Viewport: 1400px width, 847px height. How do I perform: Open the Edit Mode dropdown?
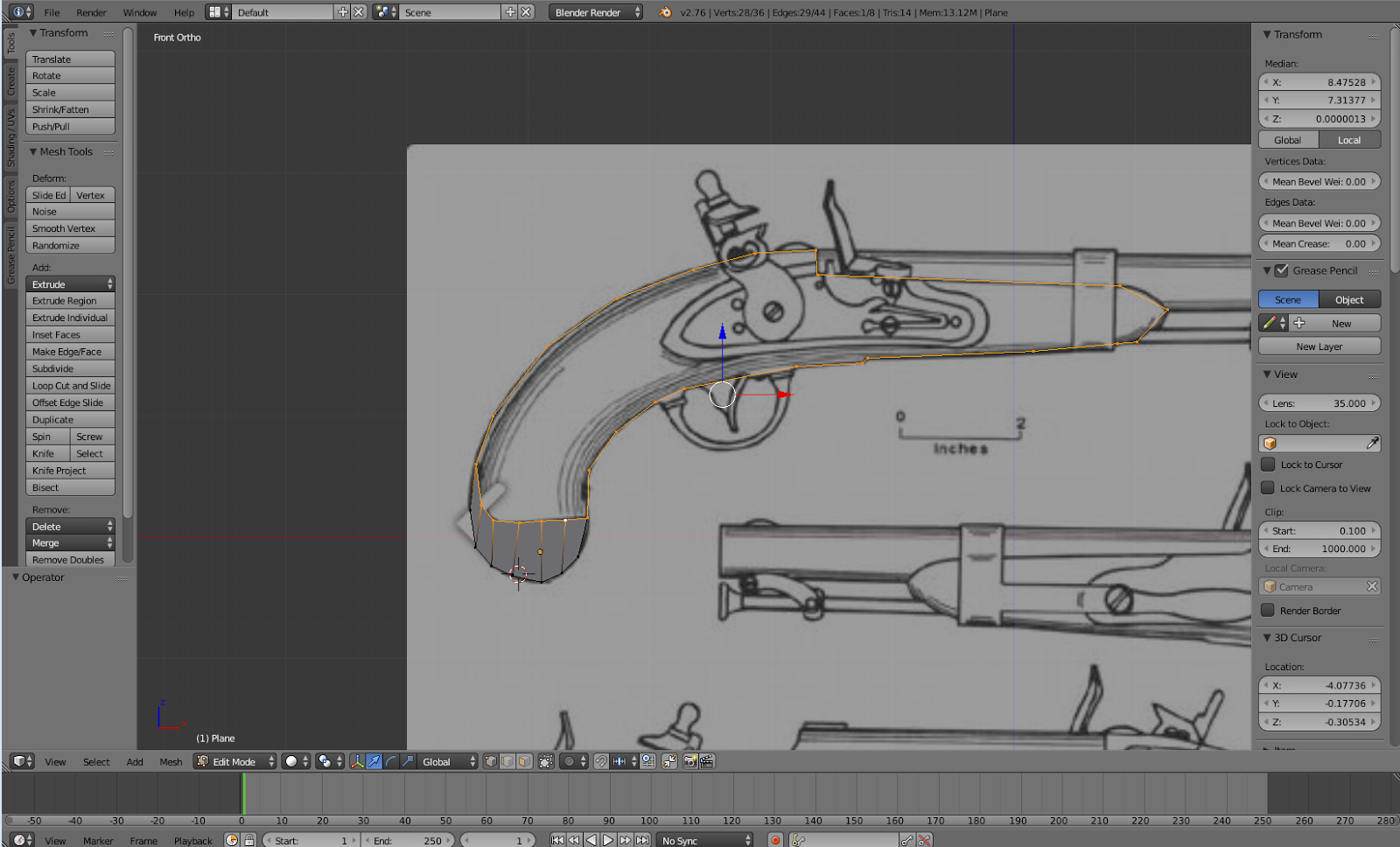coord(233,761)
